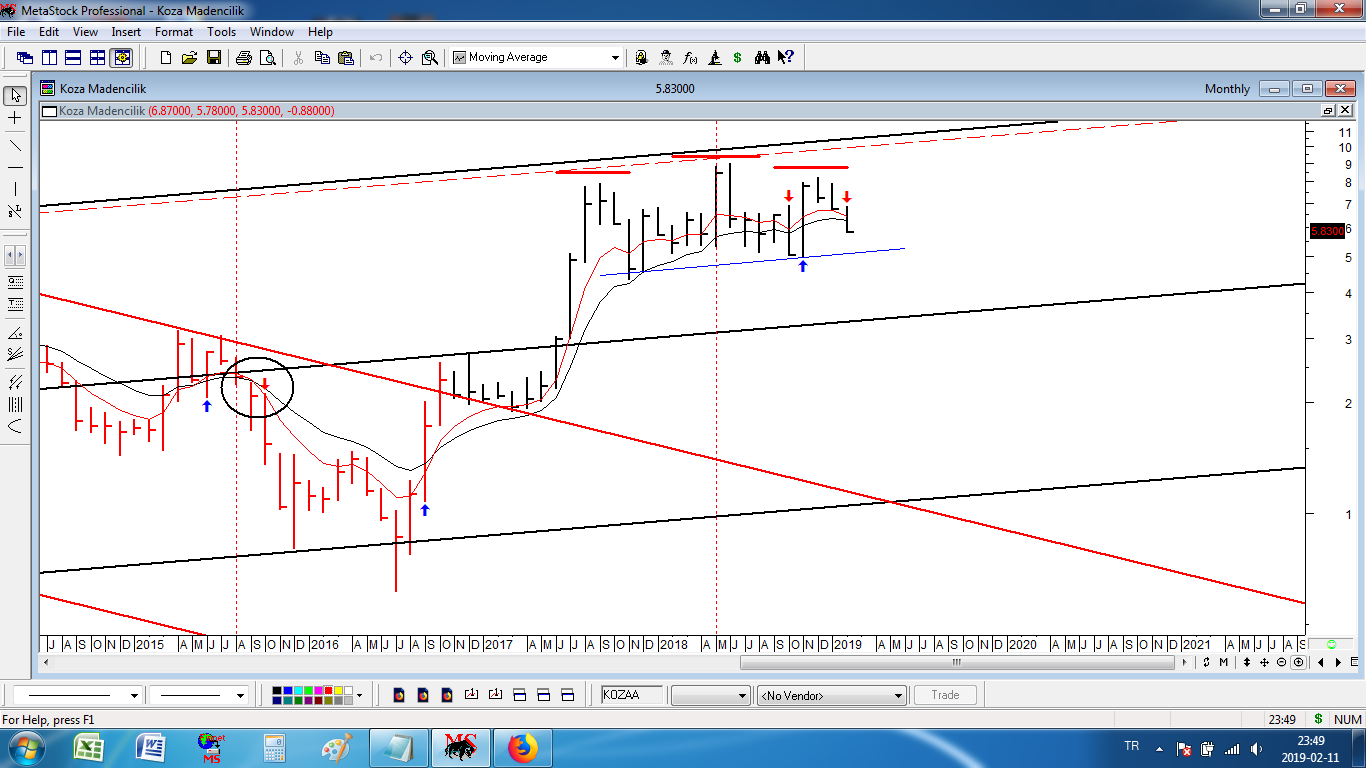Select the speed resistance lines tool

coord(15,354)
